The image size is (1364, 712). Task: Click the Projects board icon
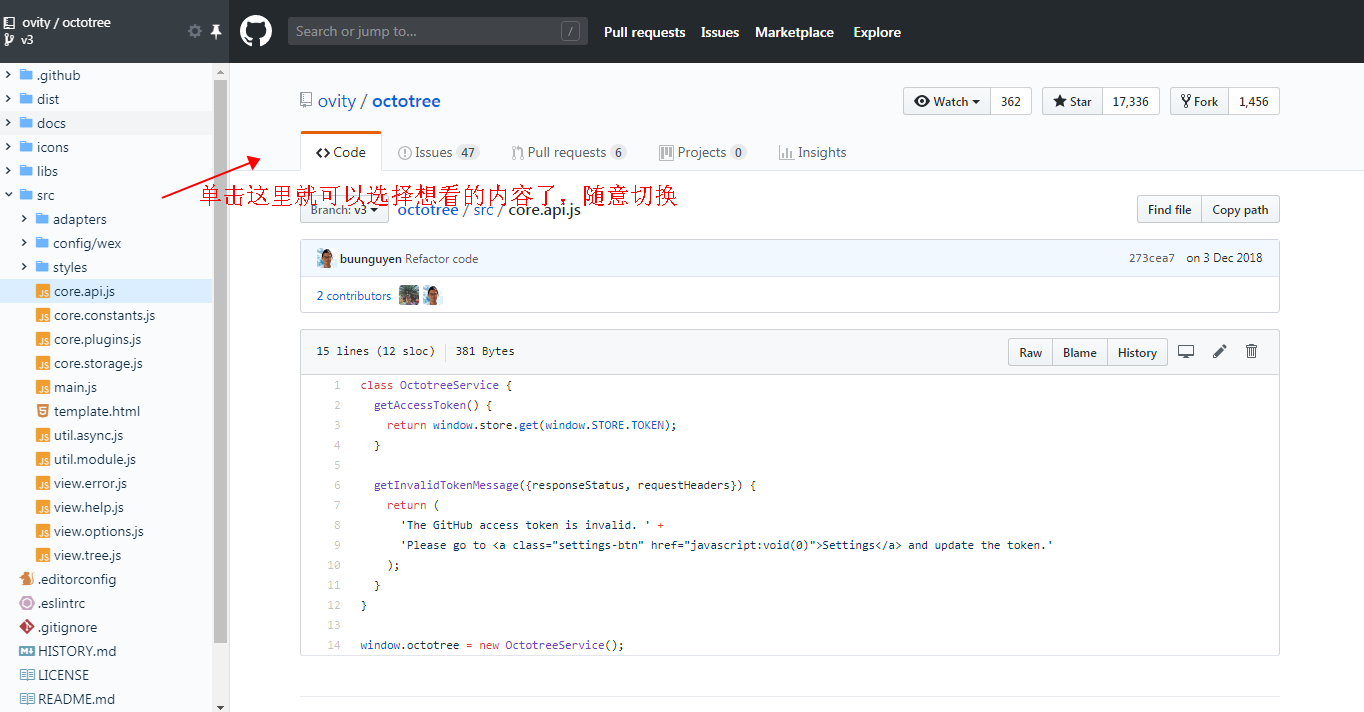666,152
